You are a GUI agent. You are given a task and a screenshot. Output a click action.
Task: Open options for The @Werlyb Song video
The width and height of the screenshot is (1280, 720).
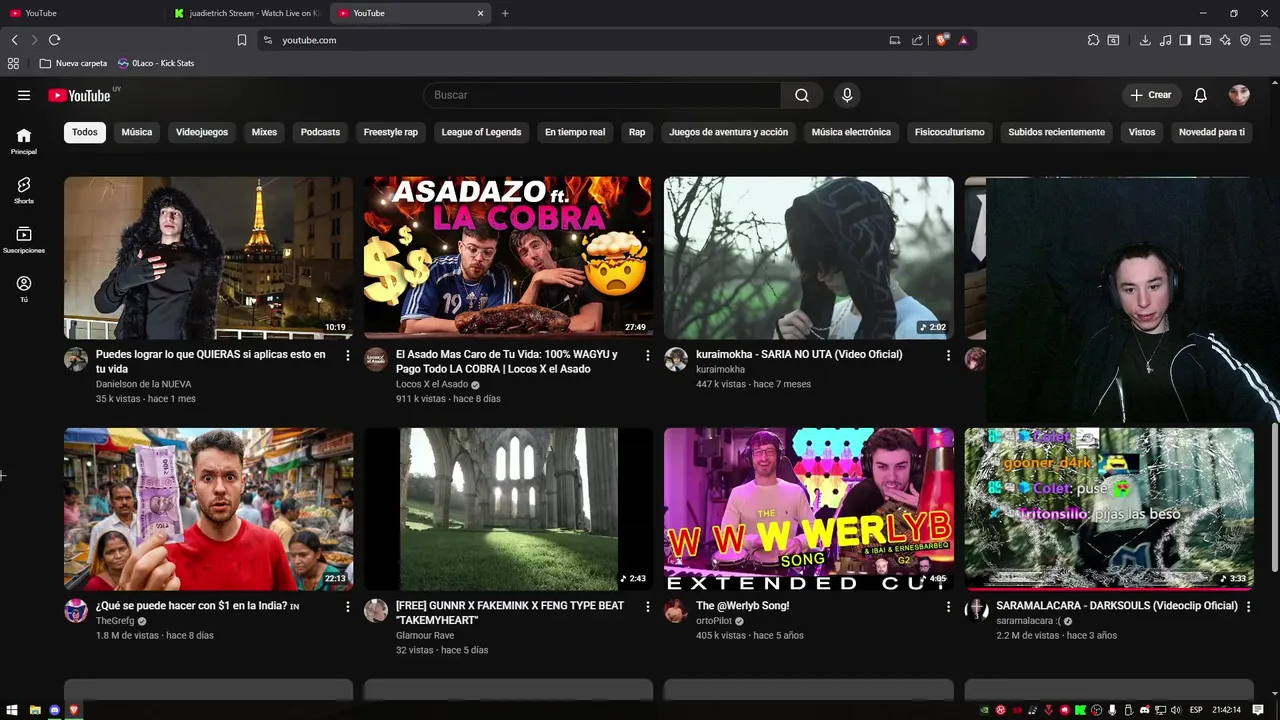click(948, 606)
